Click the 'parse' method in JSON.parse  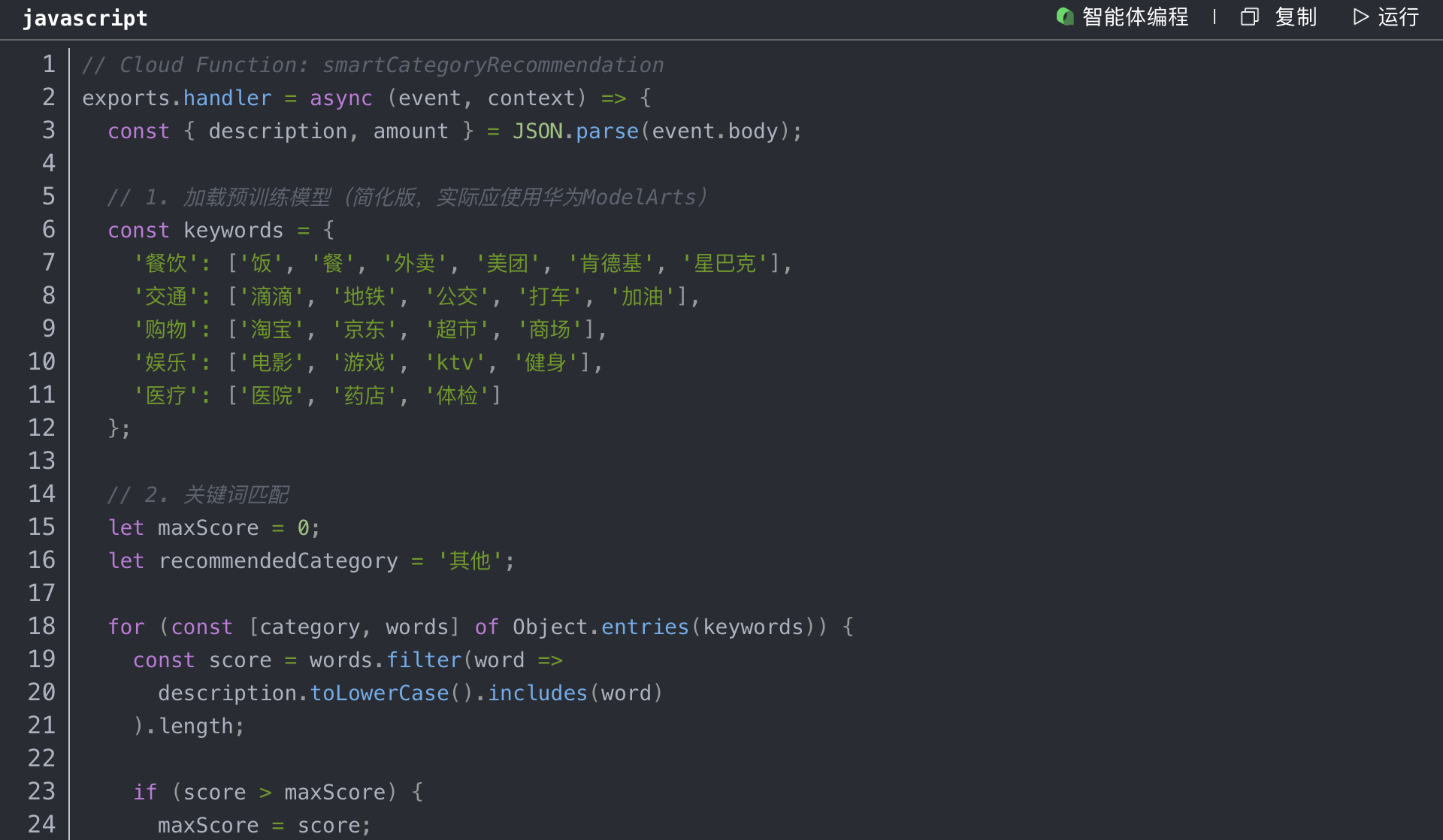[607, 131]
